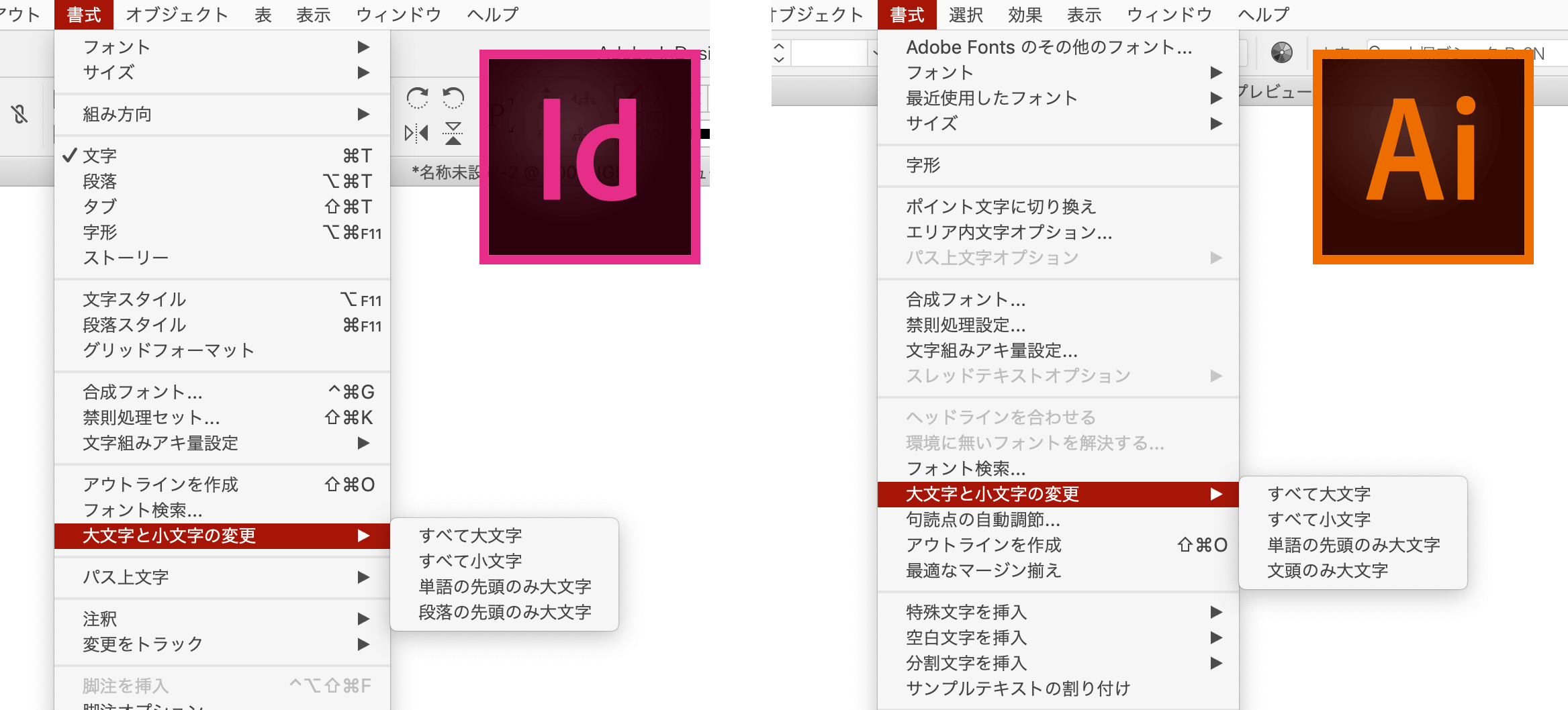This screenshot has height=710, width=1568.
Task: Open the ウィンドウ menu in InDesign
Action: 399,15
